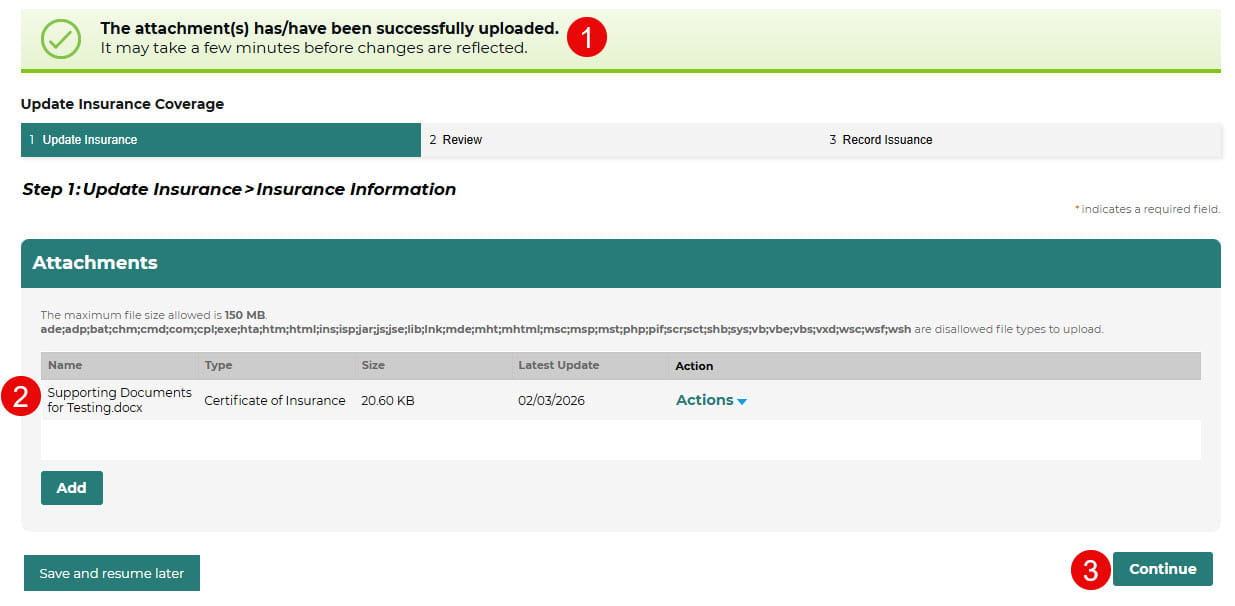Click the Latest Update column header

[558, 366]
